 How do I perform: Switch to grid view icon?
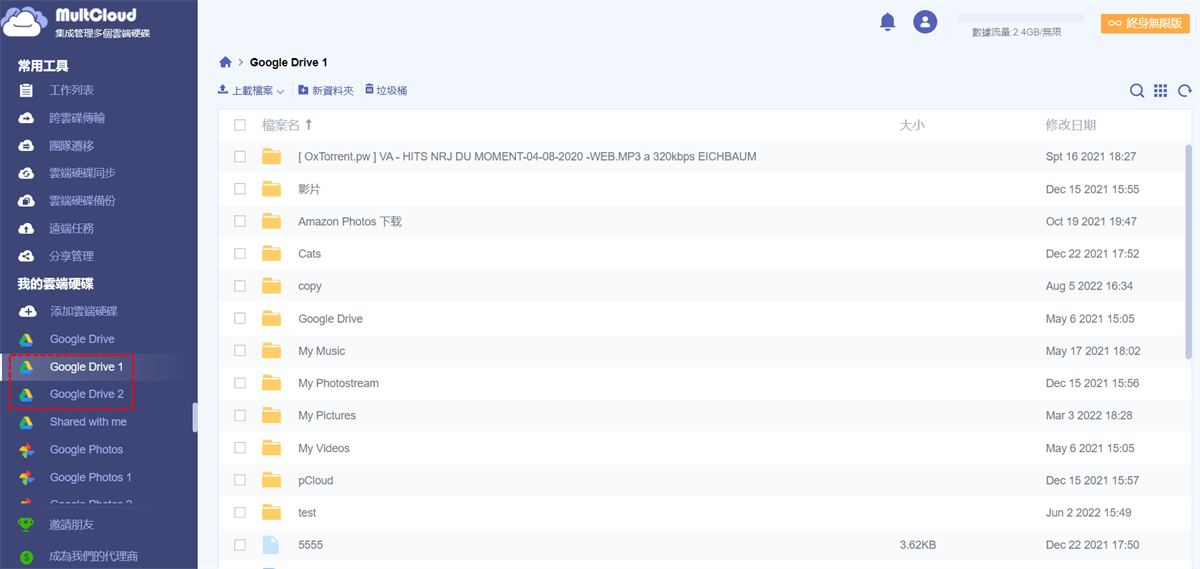pyautogui.click(x=1160, y=91)
